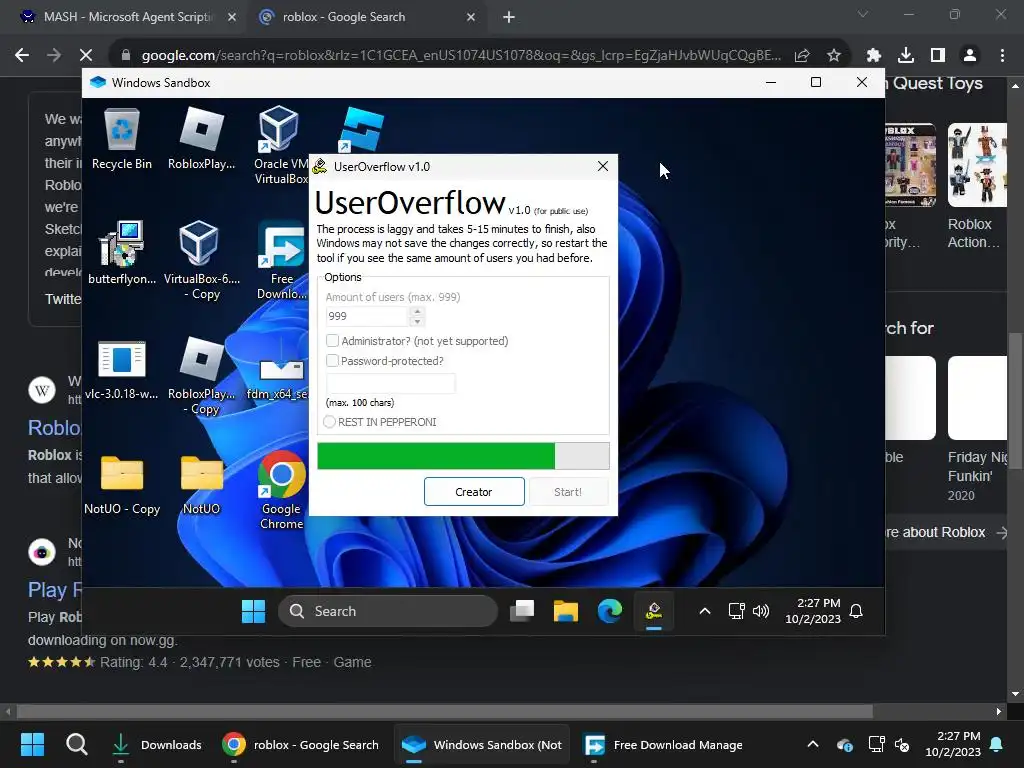Click the Creator button
1024x768 pixels.
click(x=474, y=492)
